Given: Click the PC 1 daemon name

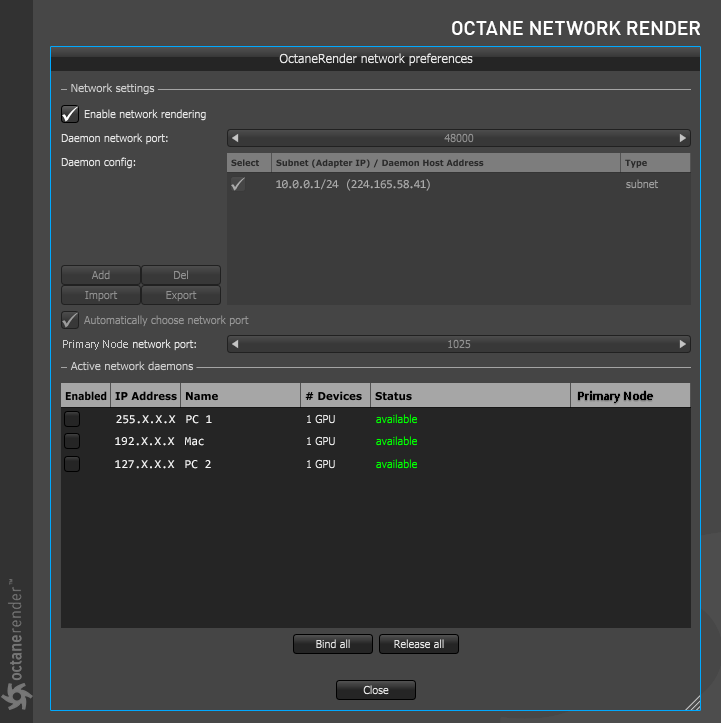Looking at the screenshot, I should click(198, 419).
